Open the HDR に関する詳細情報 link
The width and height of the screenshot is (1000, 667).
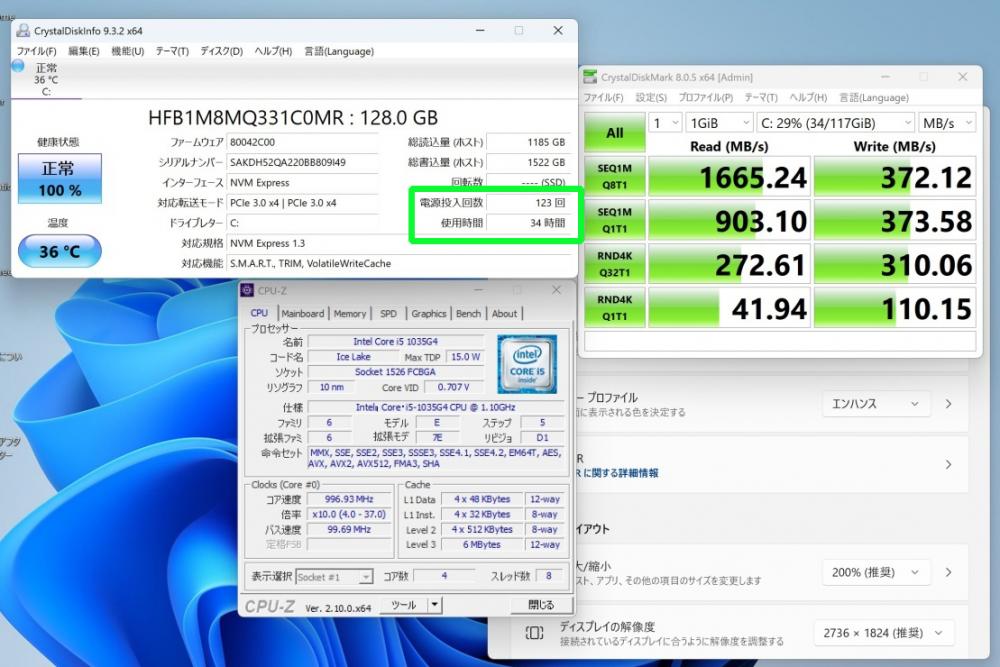617,473
